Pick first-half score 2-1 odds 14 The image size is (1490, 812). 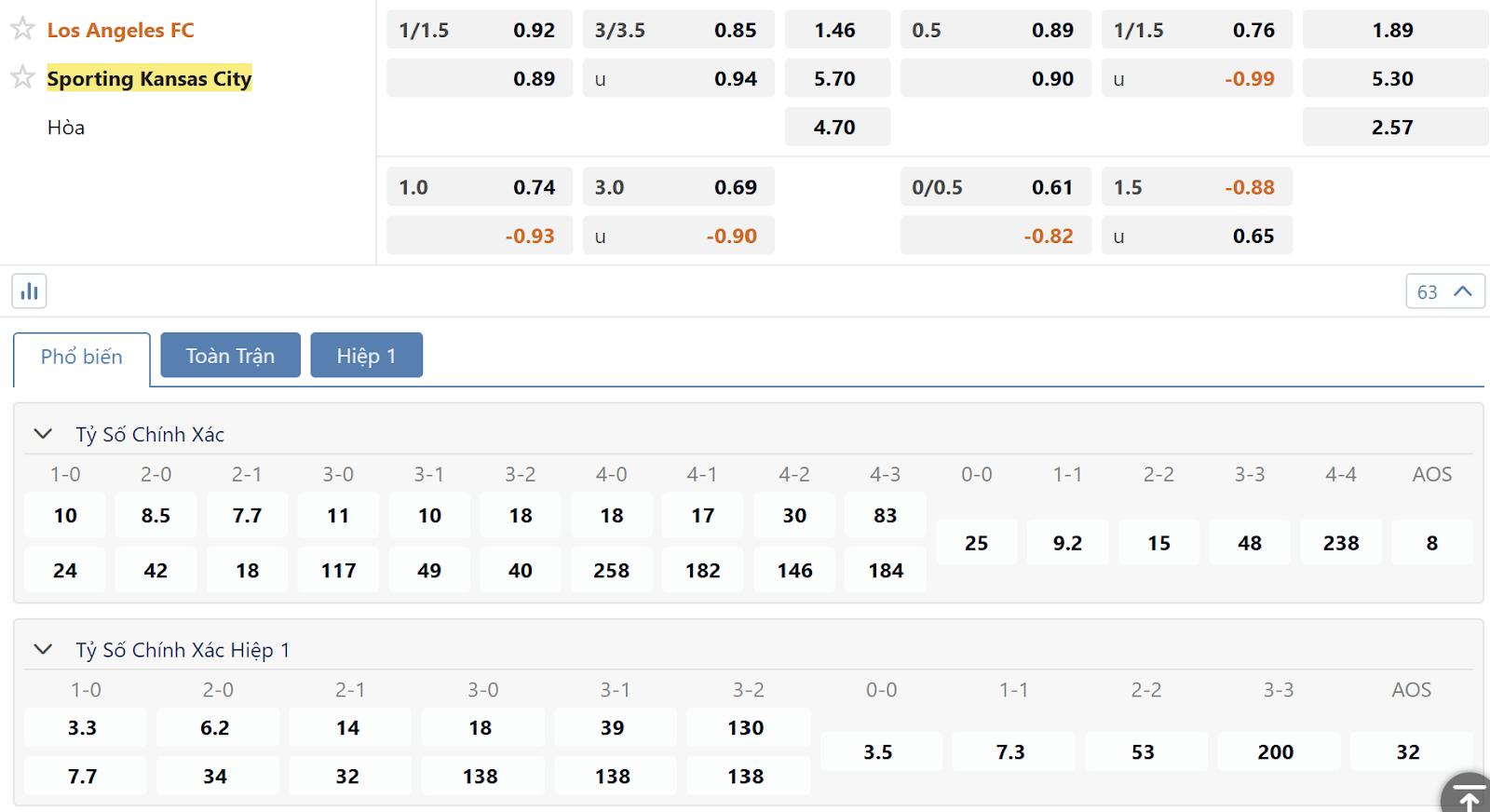[x=350, y=727]
